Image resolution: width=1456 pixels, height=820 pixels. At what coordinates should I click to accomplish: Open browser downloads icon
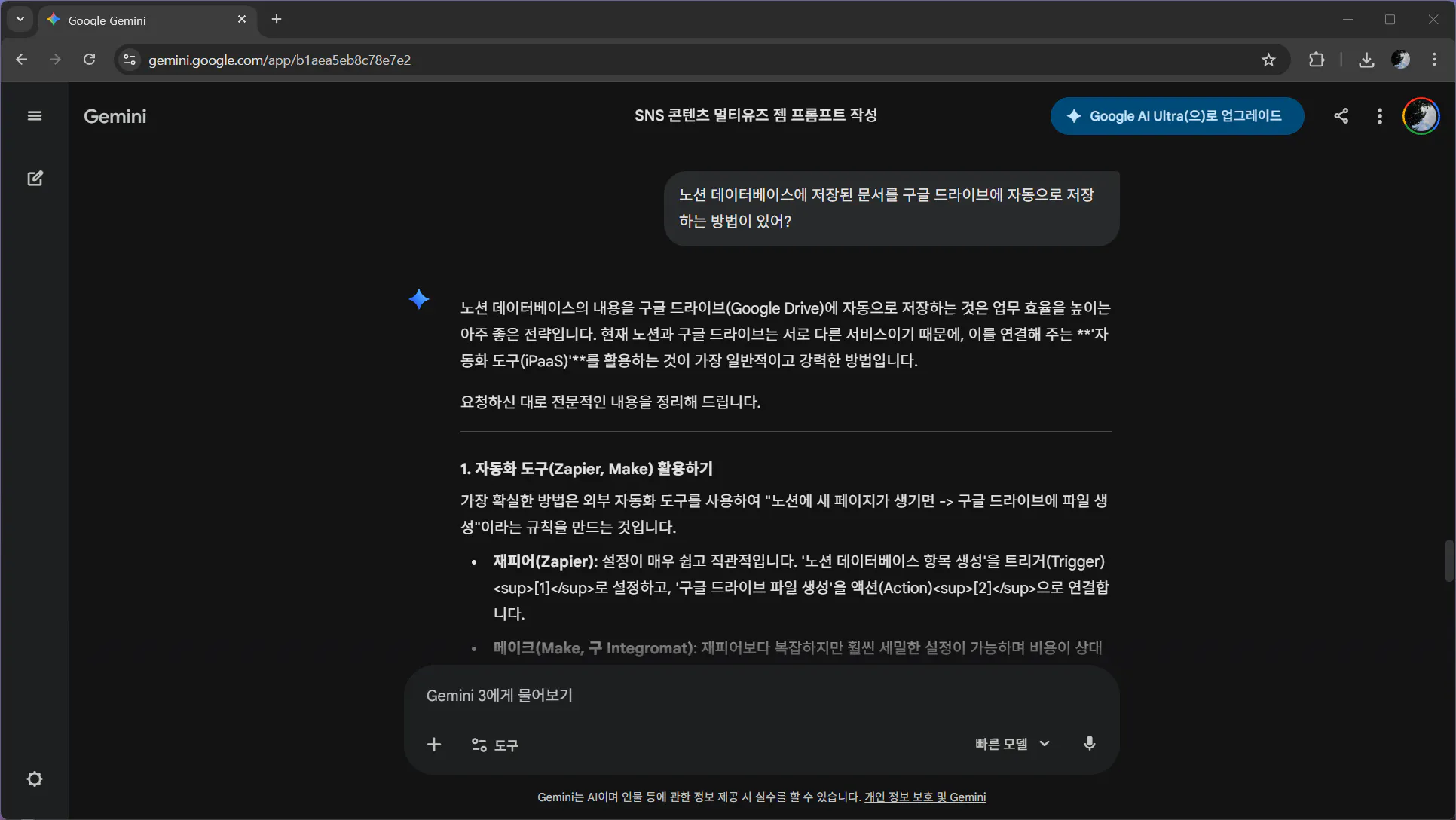point(1366,60)
